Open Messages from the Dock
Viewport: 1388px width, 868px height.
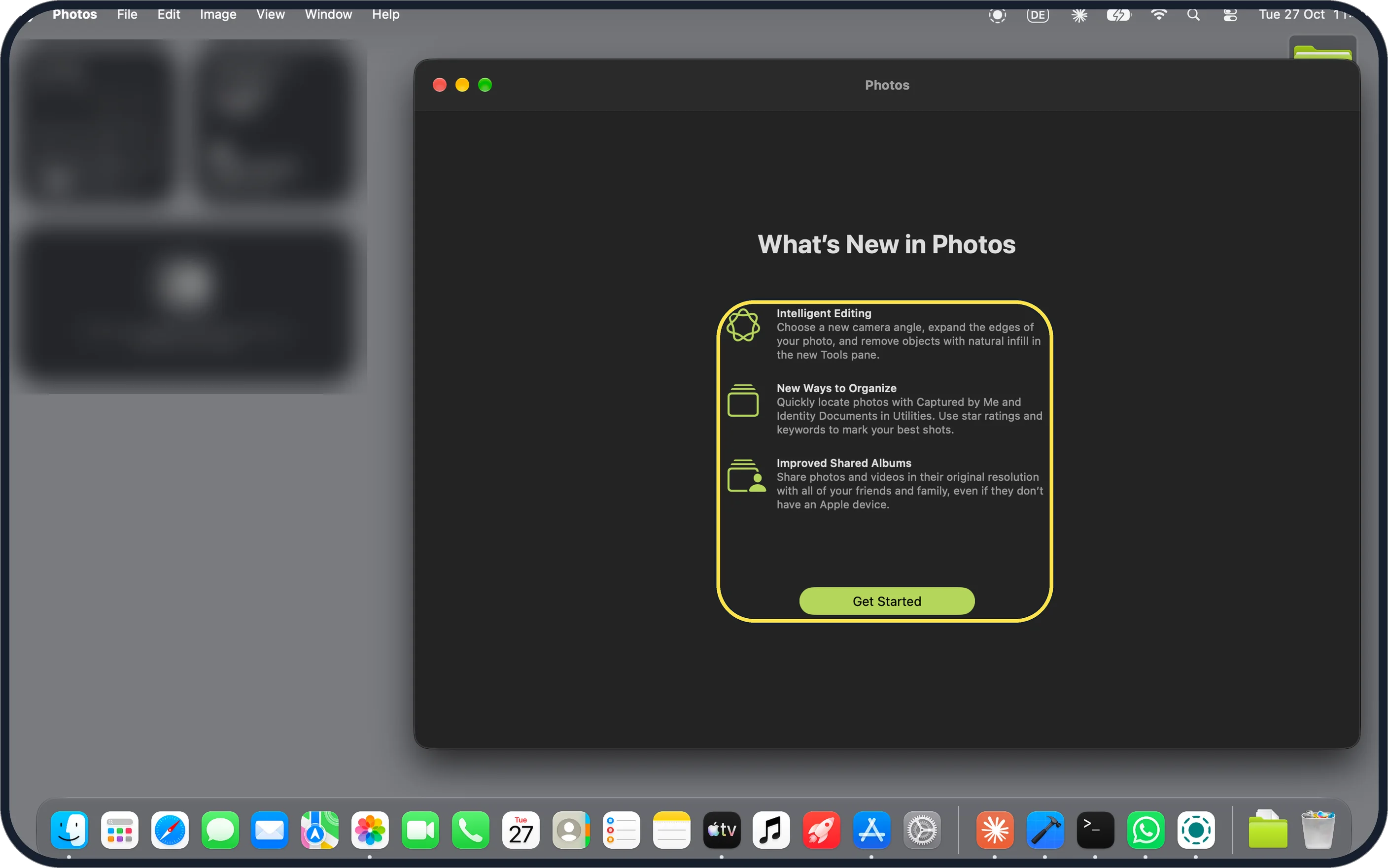pyautogui.click(x=220, y=830)
